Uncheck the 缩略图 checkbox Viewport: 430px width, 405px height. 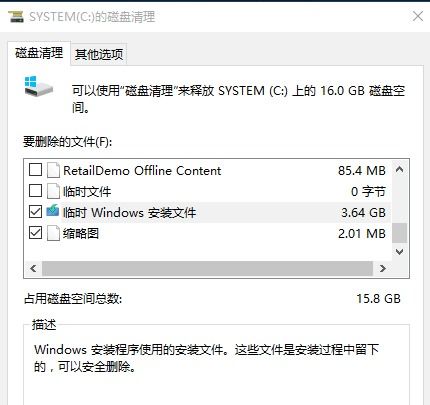point(35,233)
